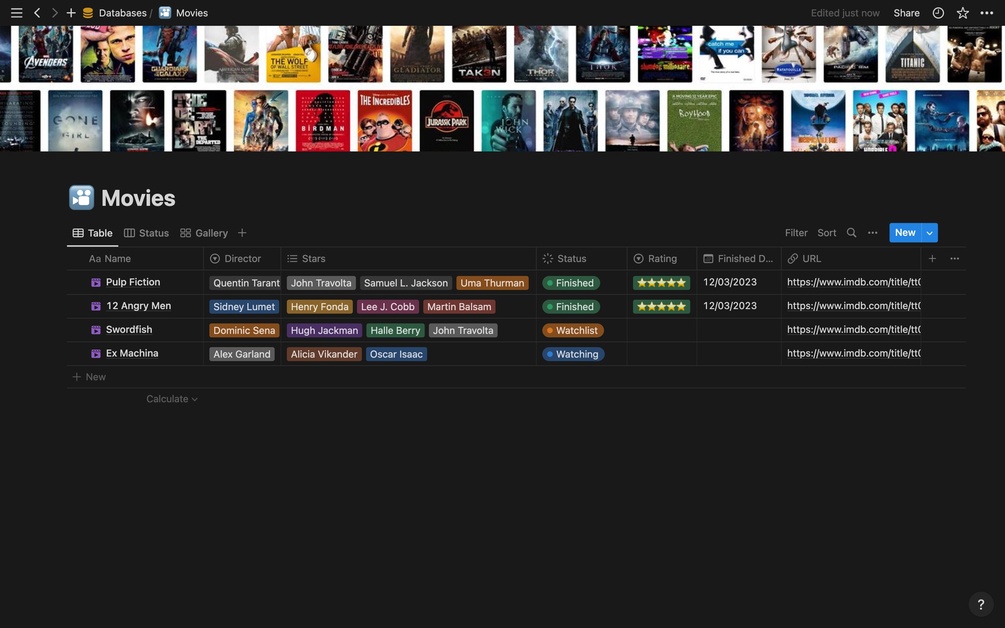Viewport: 1005px width, 628px height.
Task: Open the Movies breadcrumb
Action: [184, 13]
